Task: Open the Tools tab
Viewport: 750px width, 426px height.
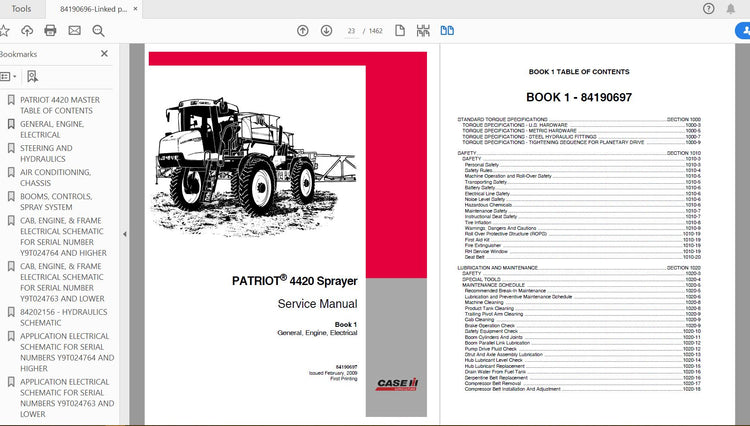Action: [x=21, y=9]
